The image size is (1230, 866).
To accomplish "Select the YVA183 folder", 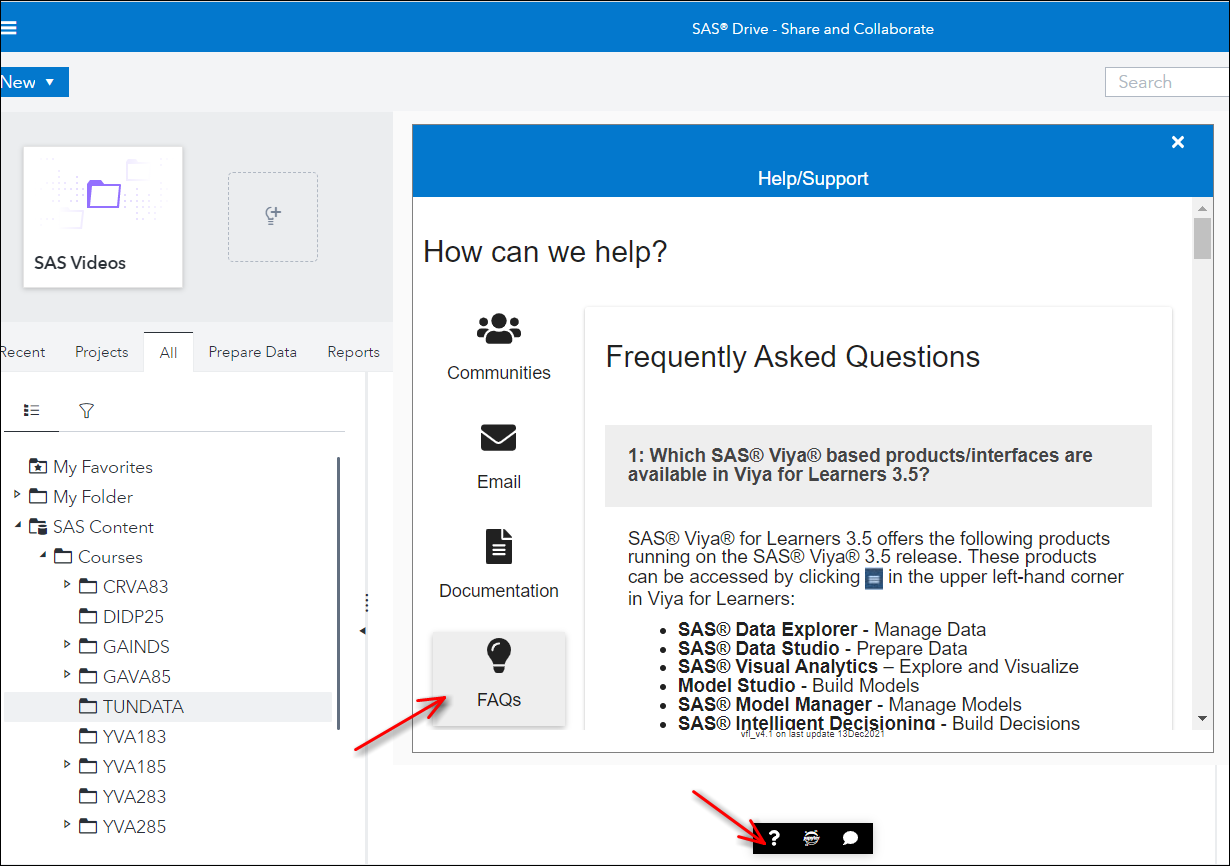I will (x=134, y=737).
